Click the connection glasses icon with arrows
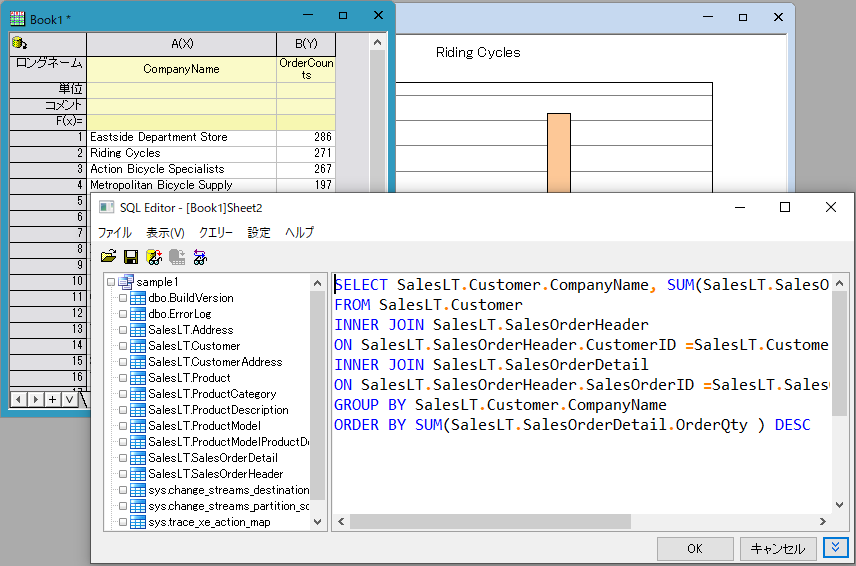 pyautogui.click(x=200, y=257)
